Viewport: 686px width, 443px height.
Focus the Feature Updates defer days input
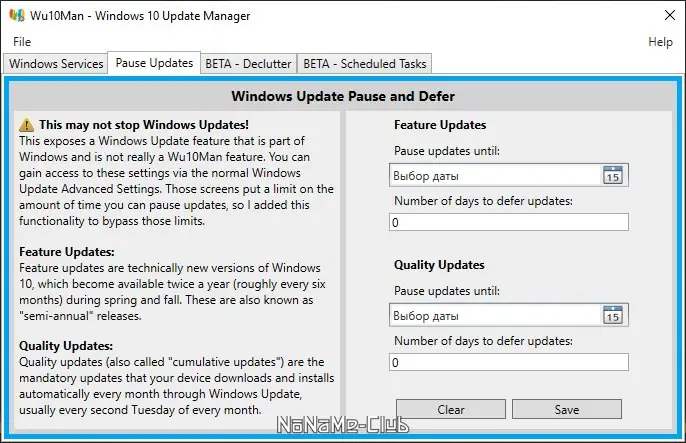[x=509, y=223]
